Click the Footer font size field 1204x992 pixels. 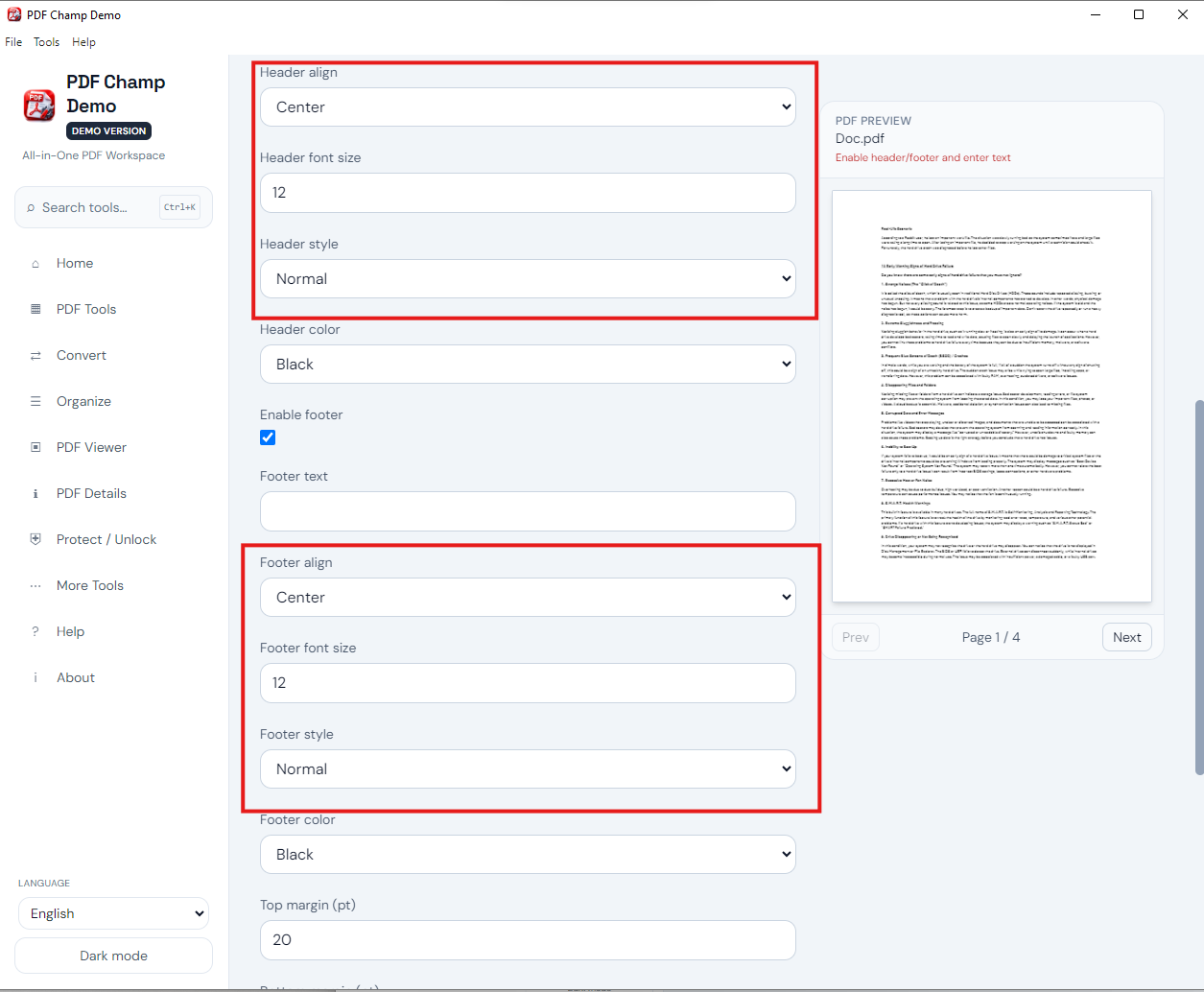click(528, 683)
